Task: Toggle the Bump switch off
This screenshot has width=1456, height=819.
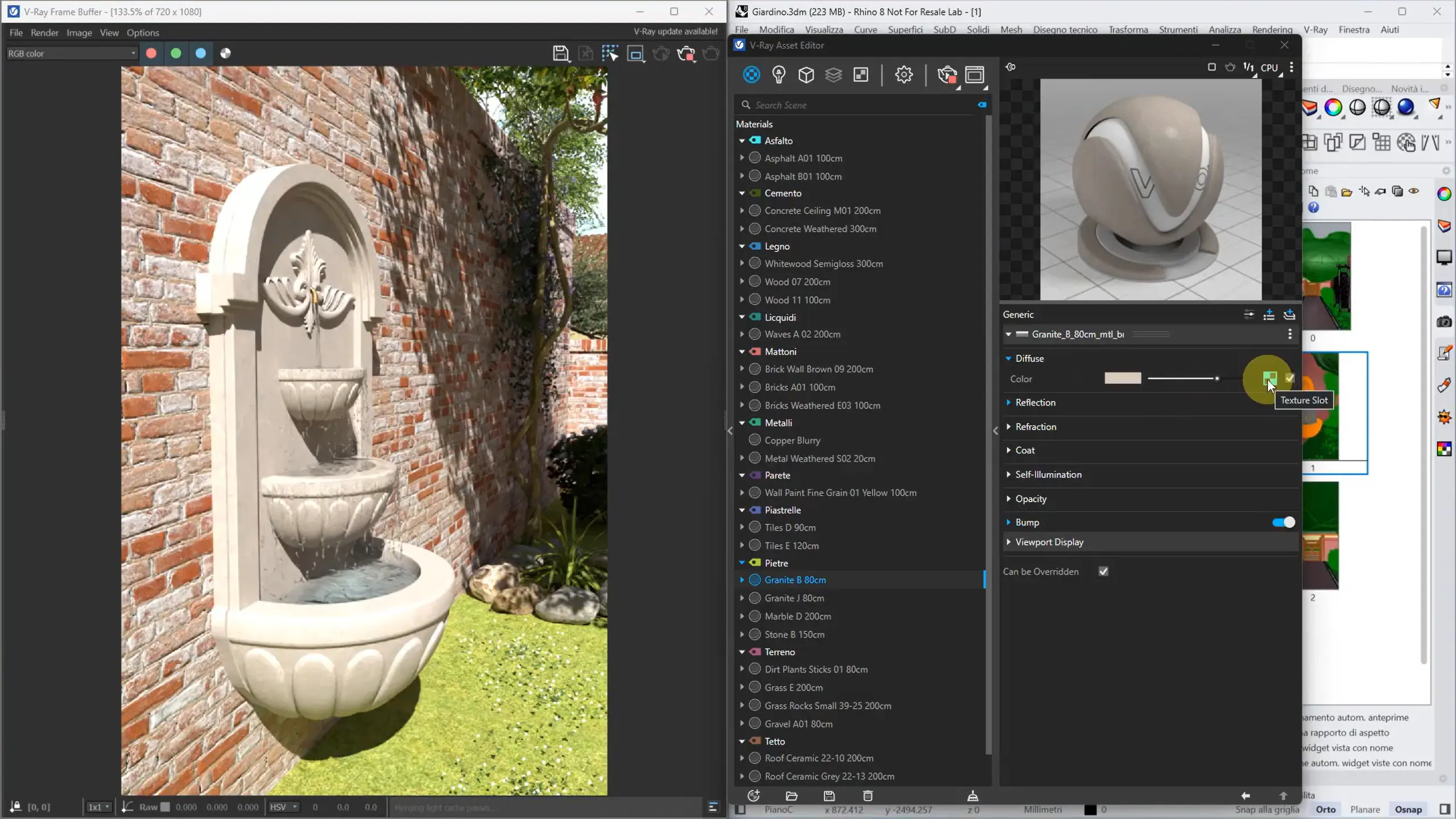Action: tap(1283, 522)
